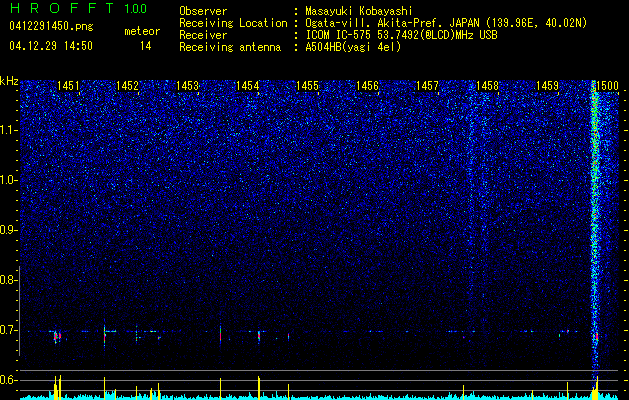Click the 1459 time marker
Viewport: 629px width, 400px height.
(x=548, y=86)
